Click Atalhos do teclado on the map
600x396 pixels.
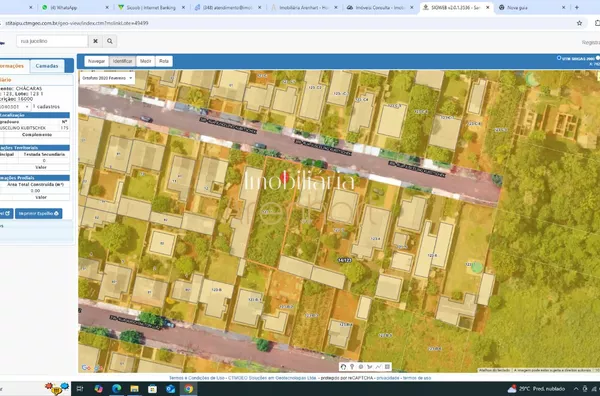coord(495,370)
